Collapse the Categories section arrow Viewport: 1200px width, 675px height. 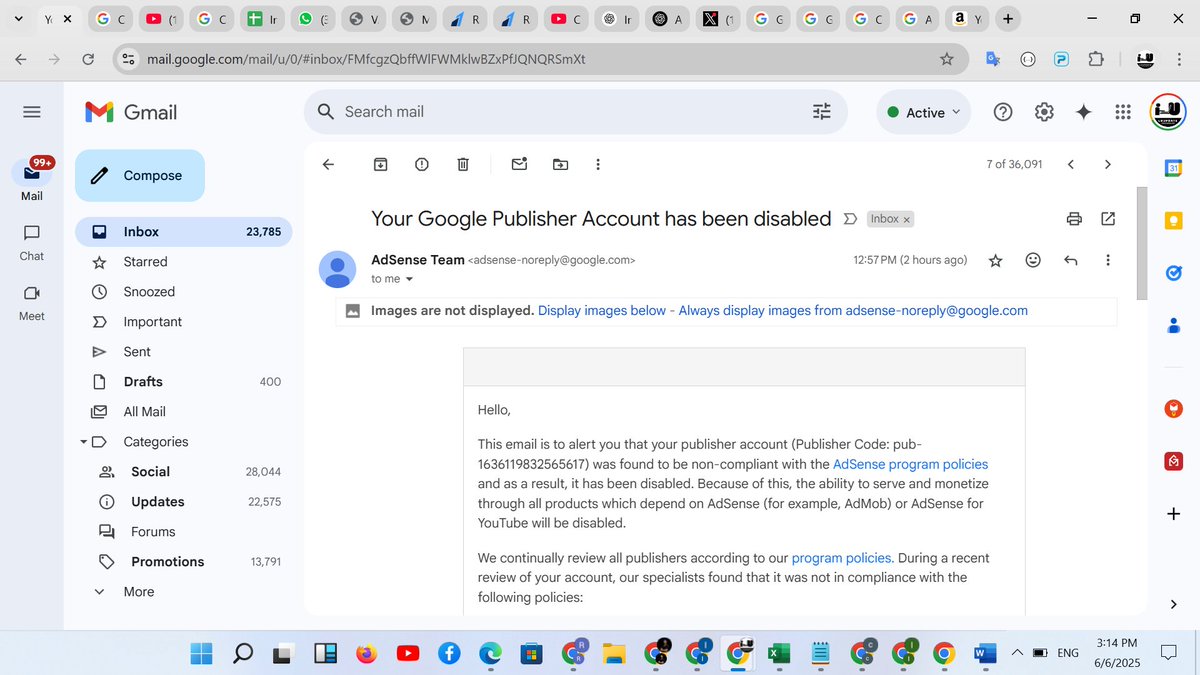click(82, 442)
